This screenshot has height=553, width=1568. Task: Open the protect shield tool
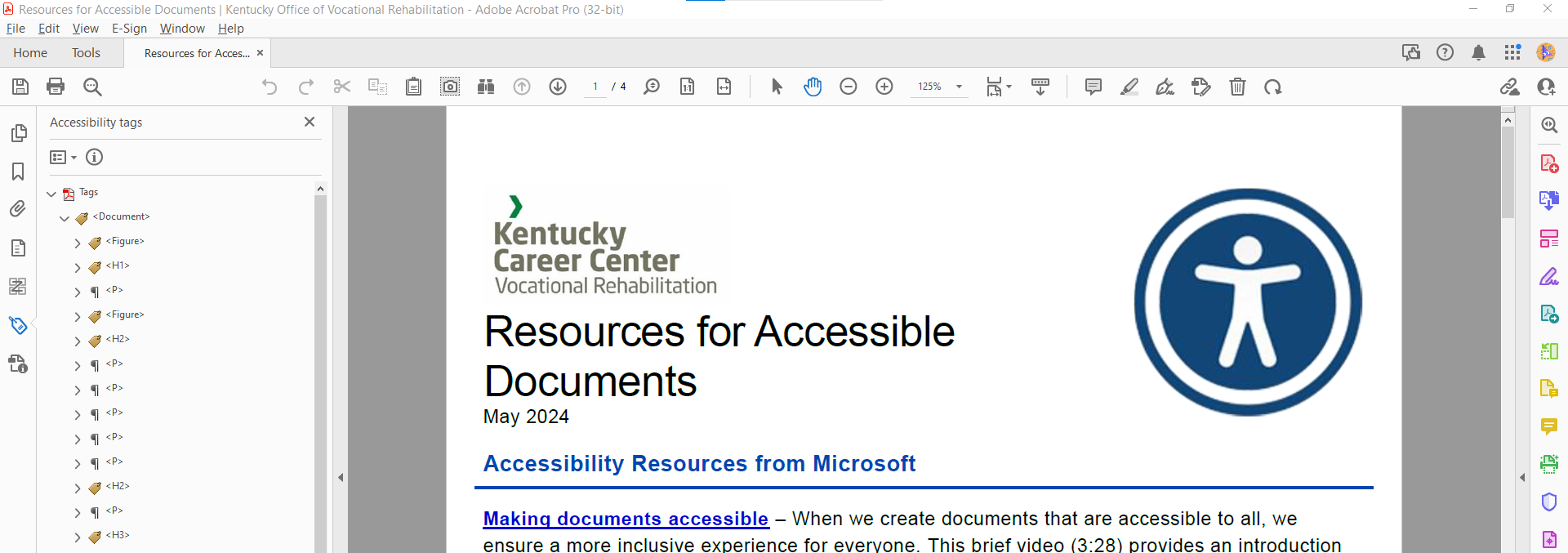coord(1549,502)
